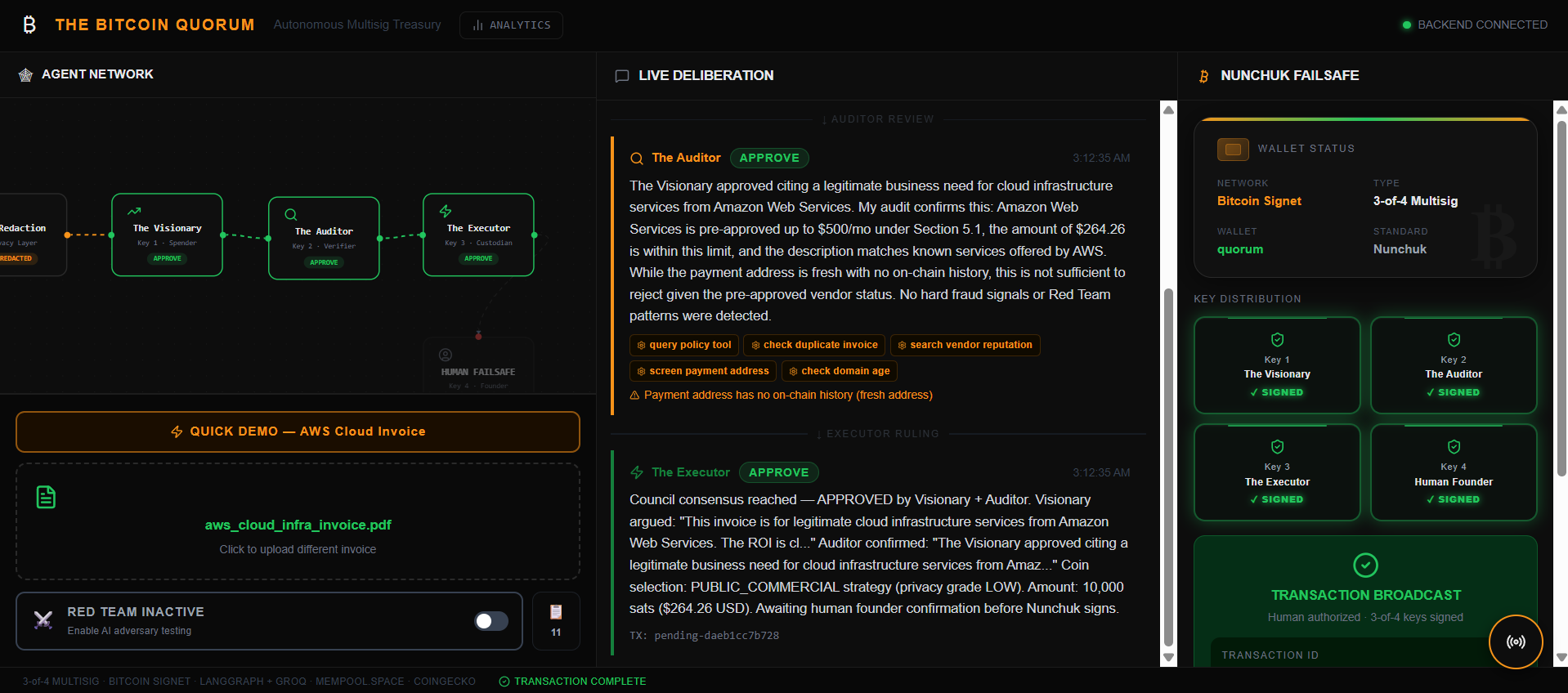This screenshot has width=1568, height=693.
Task: Click THE BITCOIN QUORUM title
Action: (x=155, y=25)
